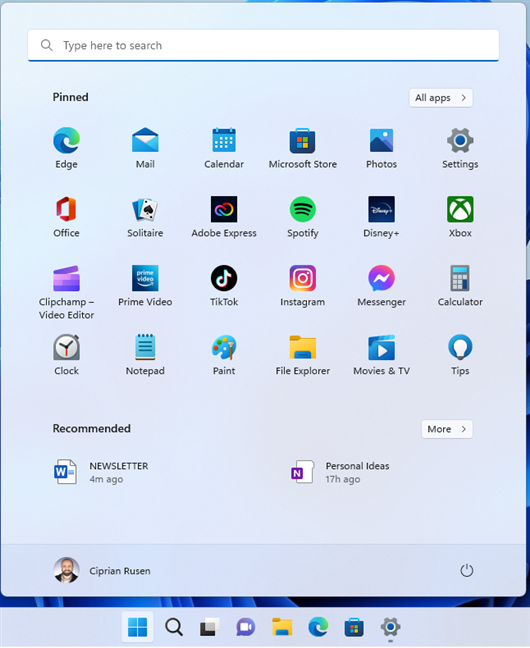Expand the All apps list
The image size is (530, 648).
(x=441, y=98)
